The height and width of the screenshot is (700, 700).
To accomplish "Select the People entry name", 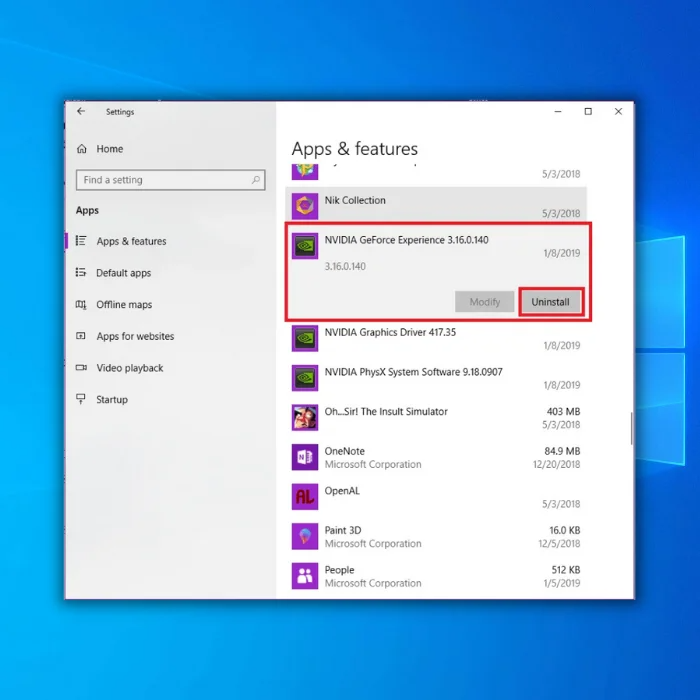I will (339, 570).
